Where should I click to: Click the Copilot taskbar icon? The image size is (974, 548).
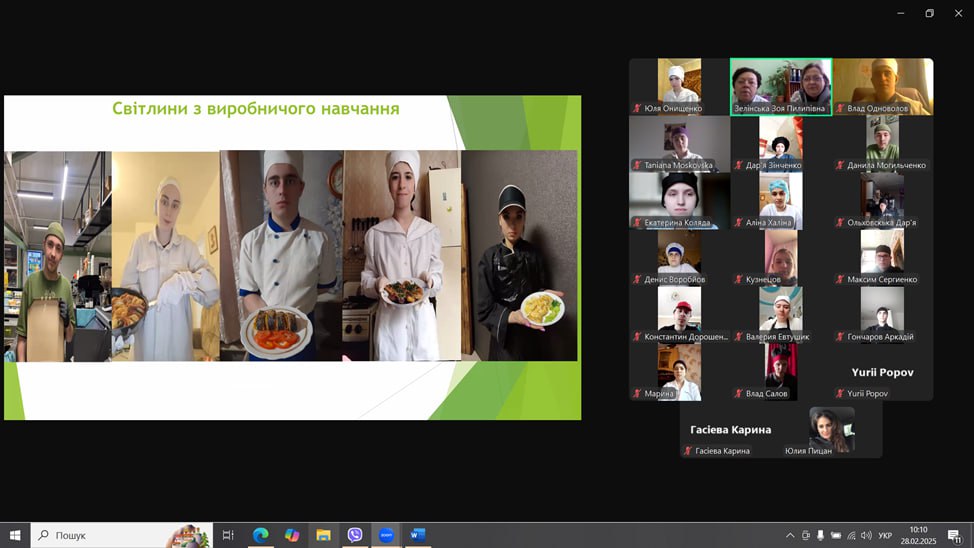point(292,535)
